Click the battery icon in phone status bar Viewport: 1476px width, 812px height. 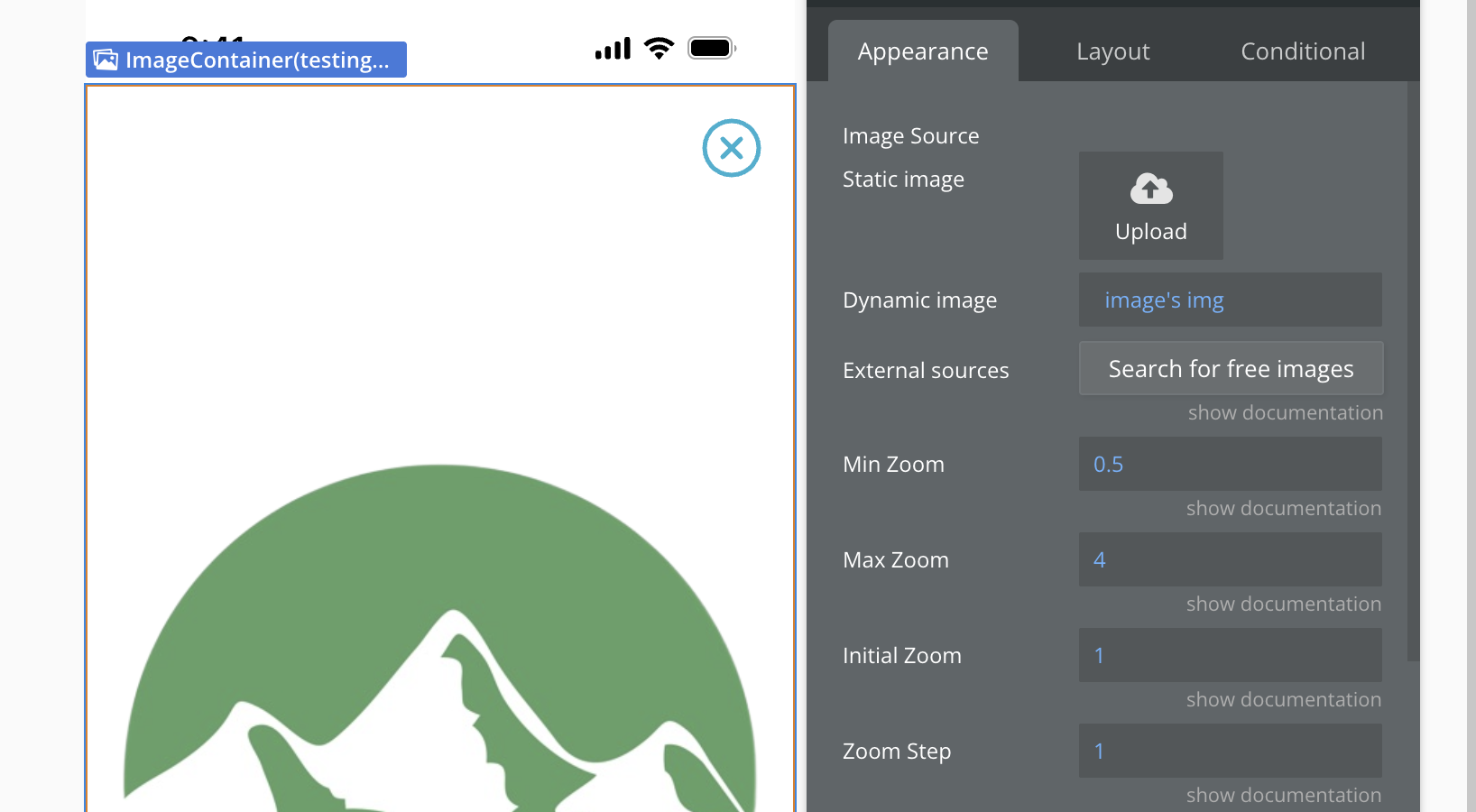tap(712, 49)
